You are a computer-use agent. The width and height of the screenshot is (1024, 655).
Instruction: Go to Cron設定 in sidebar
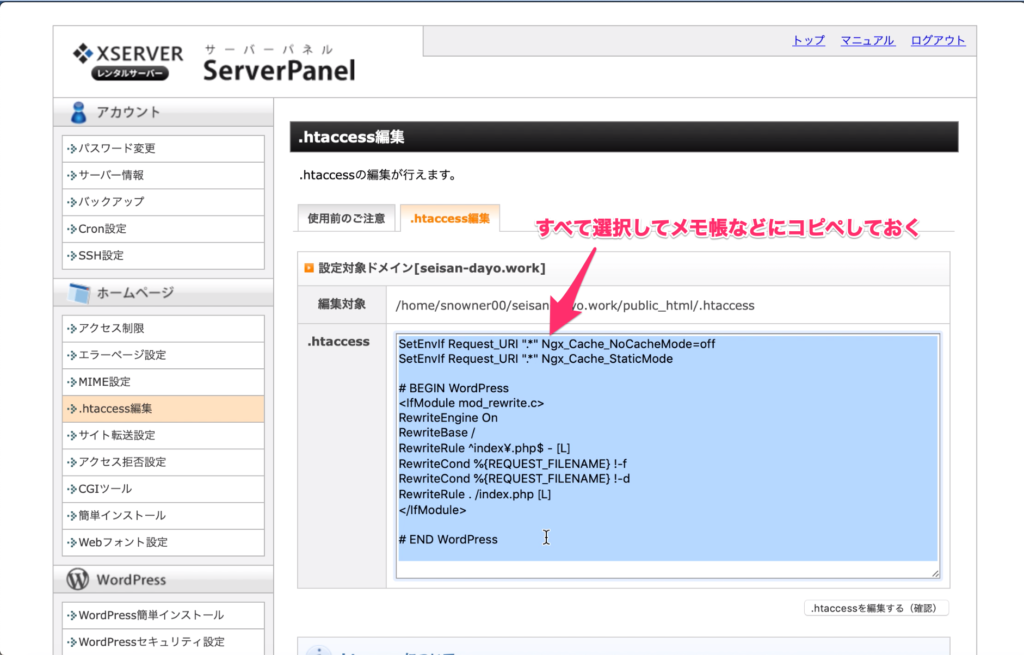pyautogui.click(x=102, y=229)
